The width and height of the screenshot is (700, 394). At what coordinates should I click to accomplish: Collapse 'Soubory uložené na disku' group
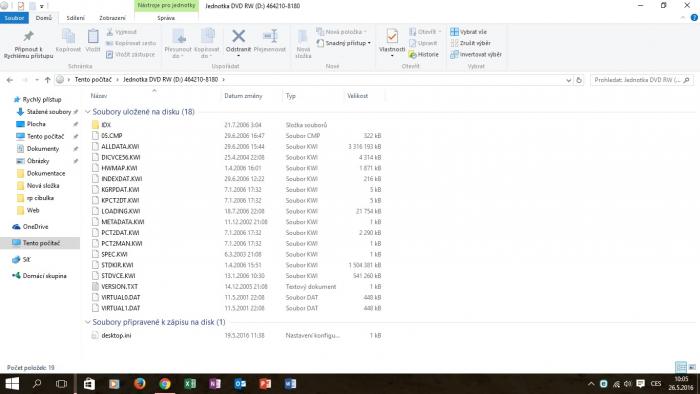click(x=88, y=112)
